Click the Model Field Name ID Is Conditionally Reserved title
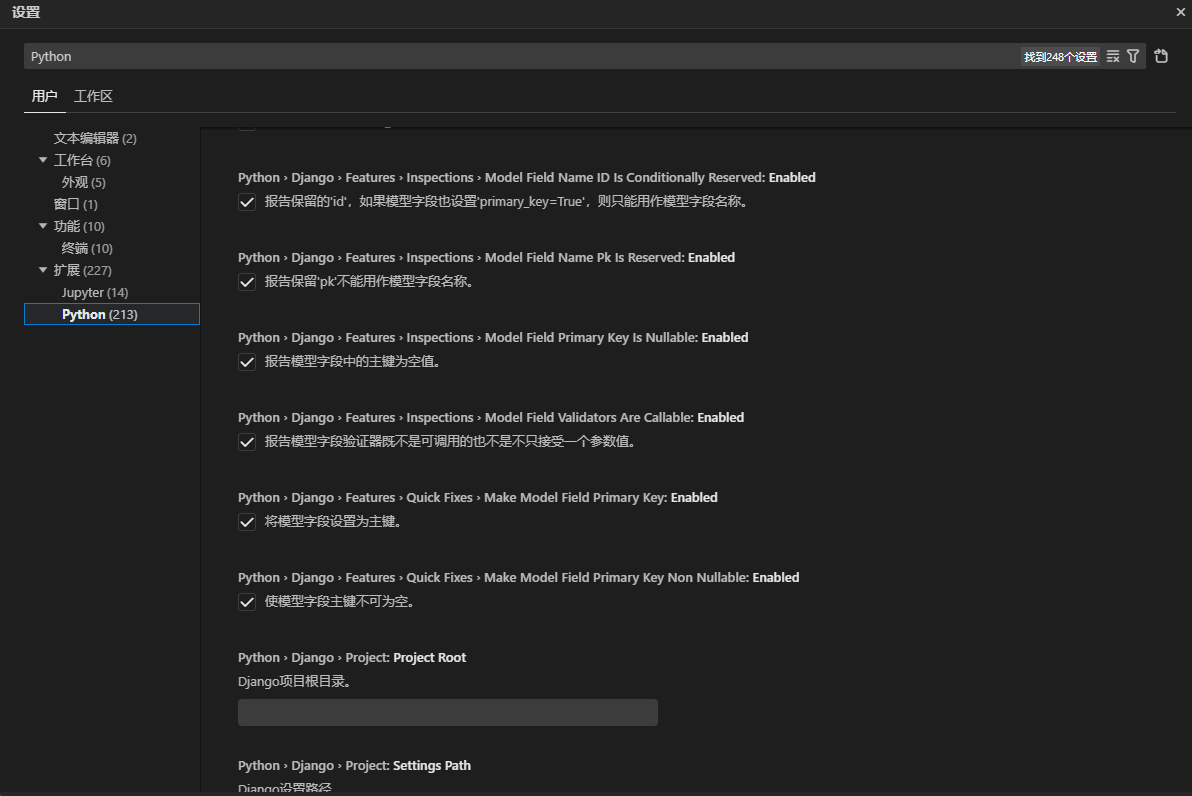The height and width of the screenshot is (796, 1192). 527,177
